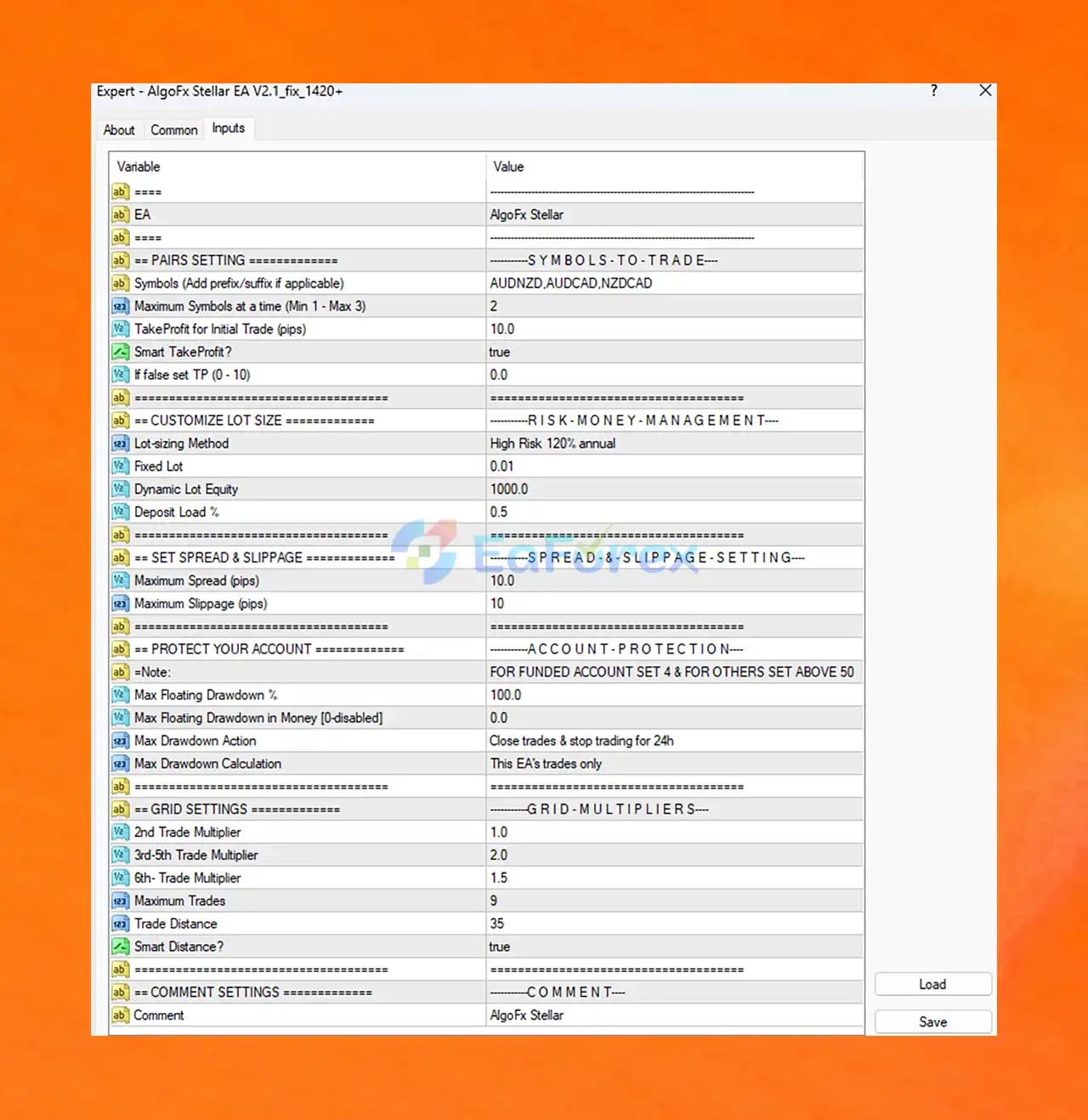Click the icon beside Fixed Lot

click(121, 467)
